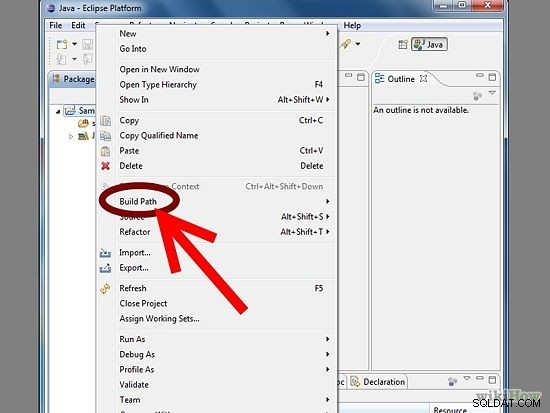The image size is (550, 413).
Task: Maximize the Outline view panel
Action: click(492, 77)
